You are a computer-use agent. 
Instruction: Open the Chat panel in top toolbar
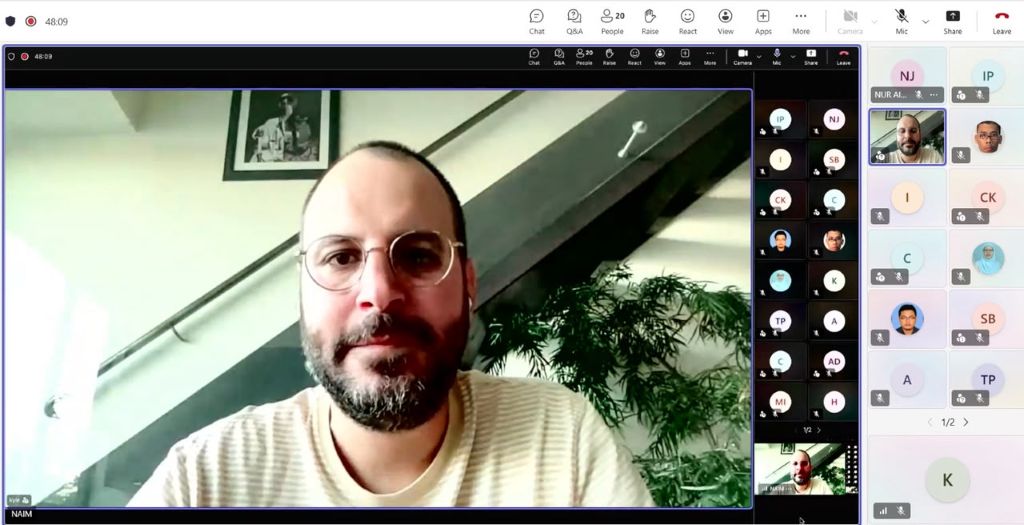click(x=537, y=21)
